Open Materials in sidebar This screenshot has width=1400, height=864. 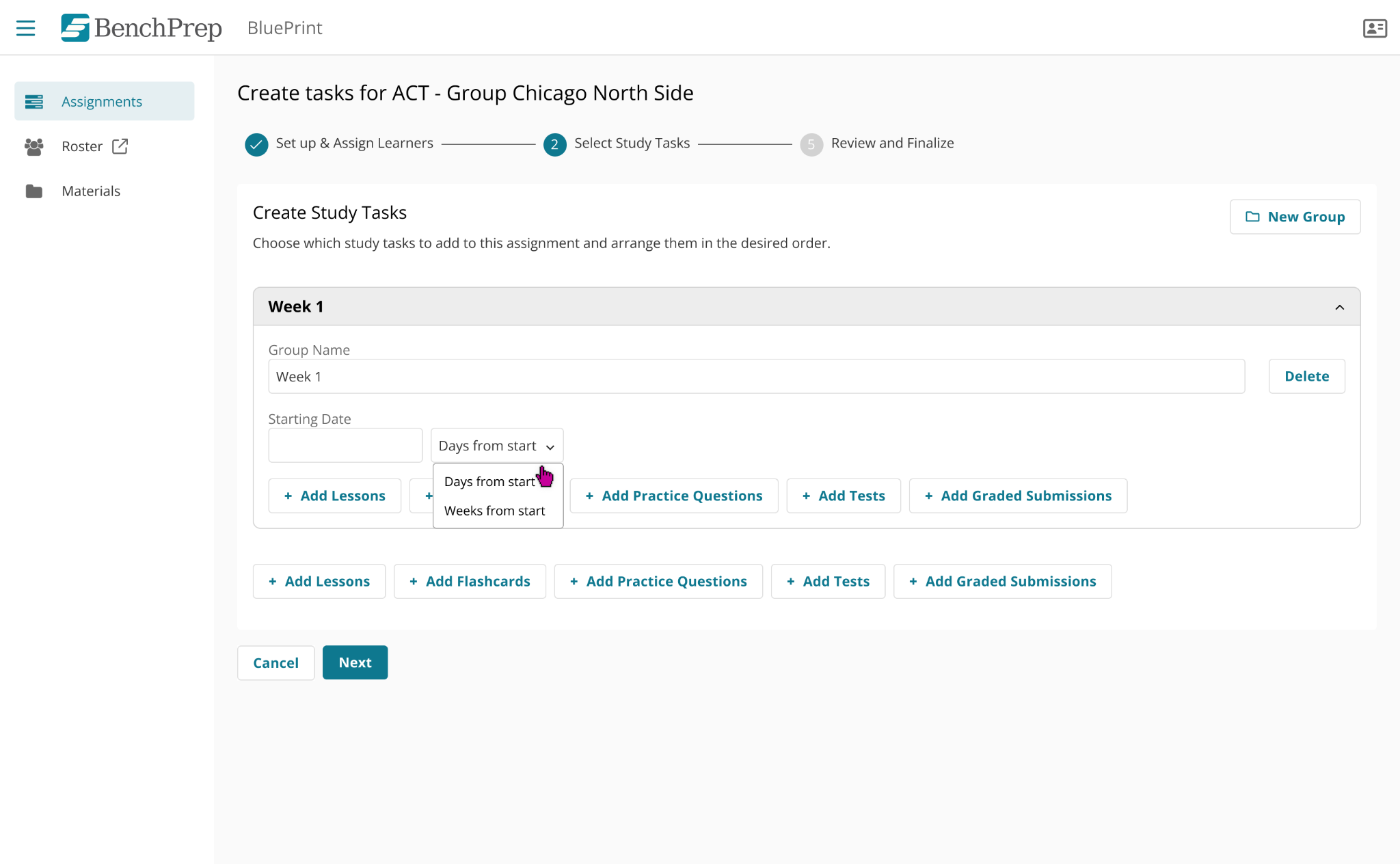(91, 191)
